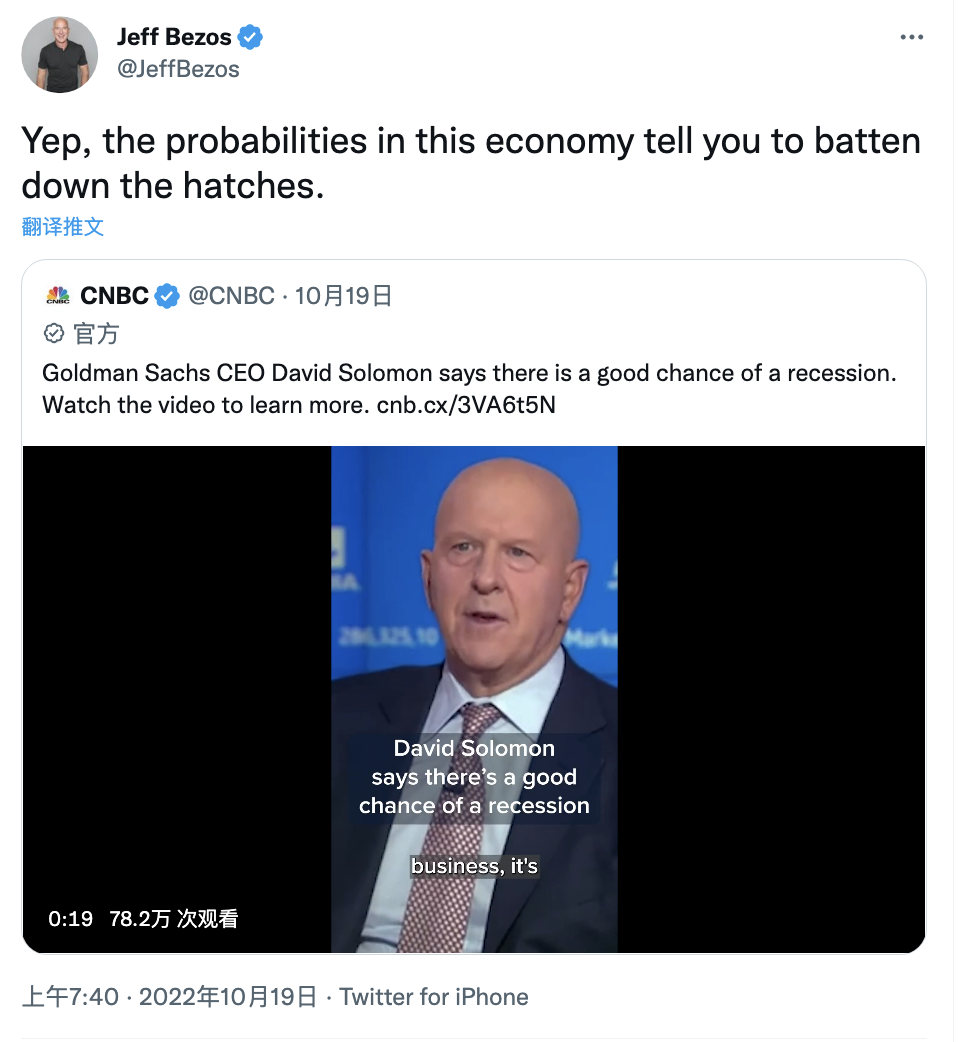Click the quoted tweet's 10月19日 date

[342, 296]
